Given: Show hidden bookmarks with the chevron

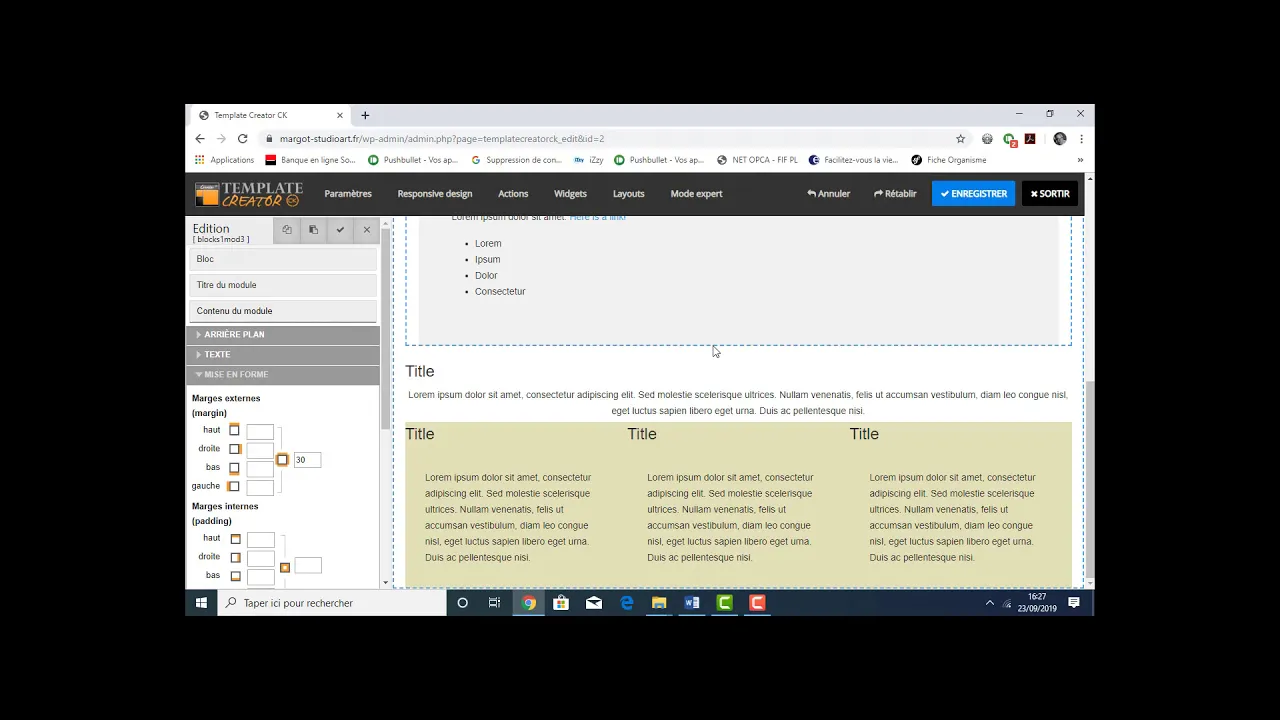Looking at the screenshot, I should (x=1080, y=160).
